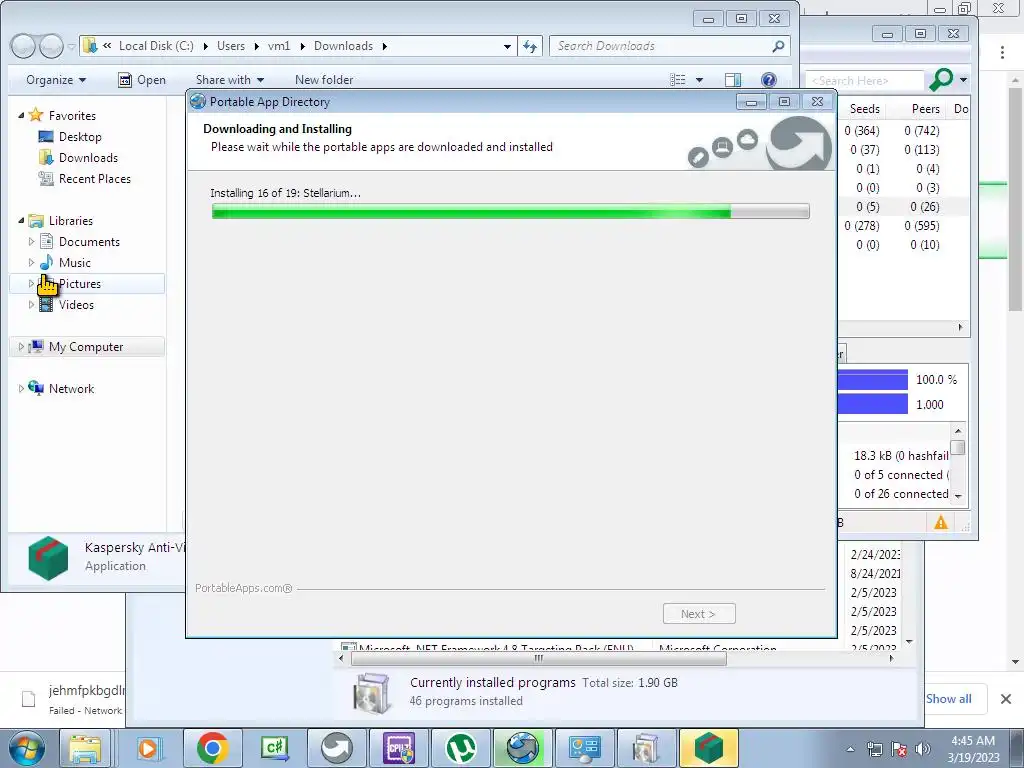The height and width of the screenshot is (768, 1024).
Task: Open Google Chrome from the taskbar
Action: [212, 748]
